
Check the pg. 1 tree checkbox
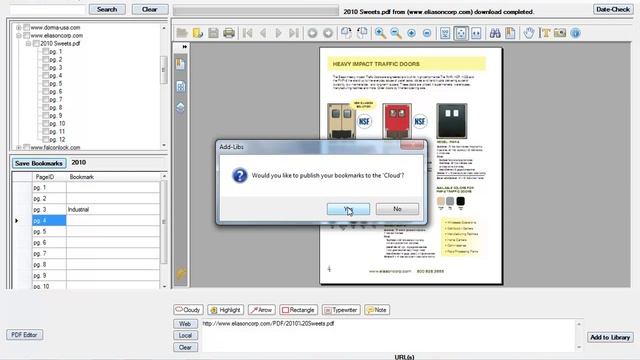click(46, 51)
